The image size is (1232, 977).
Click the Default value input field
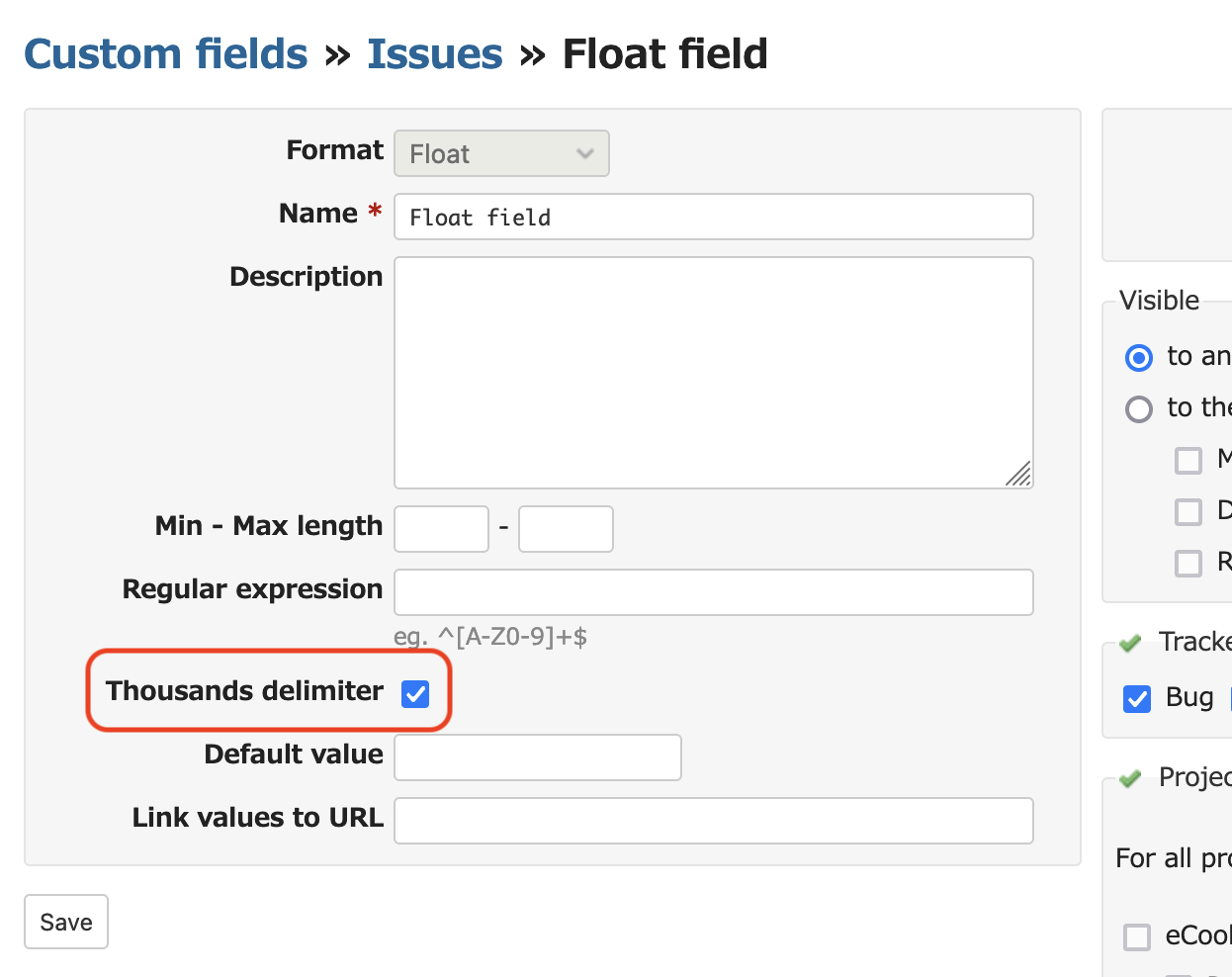[x=538, y=757]
